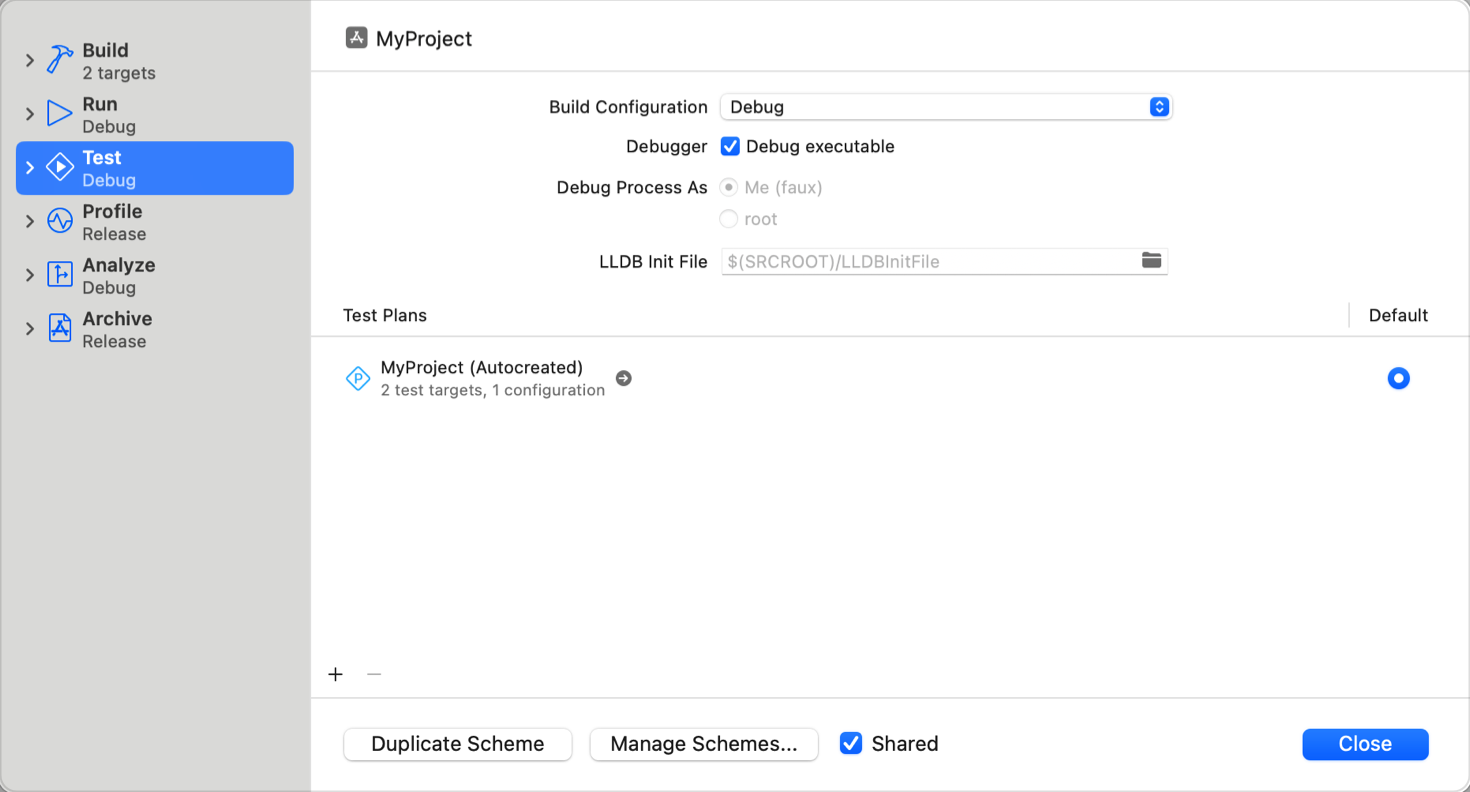Click the arrow to open test plan details
The height and width of the screenshot is (792, 1470).
coord(623,378)
